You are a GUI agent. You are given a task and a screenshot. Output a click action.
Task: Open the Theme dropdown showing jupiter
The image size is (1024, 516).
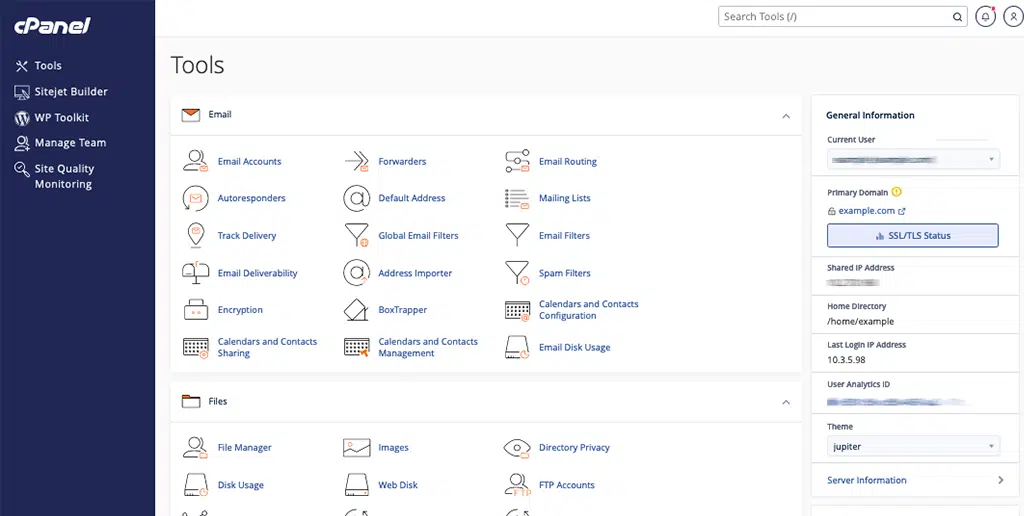coord(913,447)
